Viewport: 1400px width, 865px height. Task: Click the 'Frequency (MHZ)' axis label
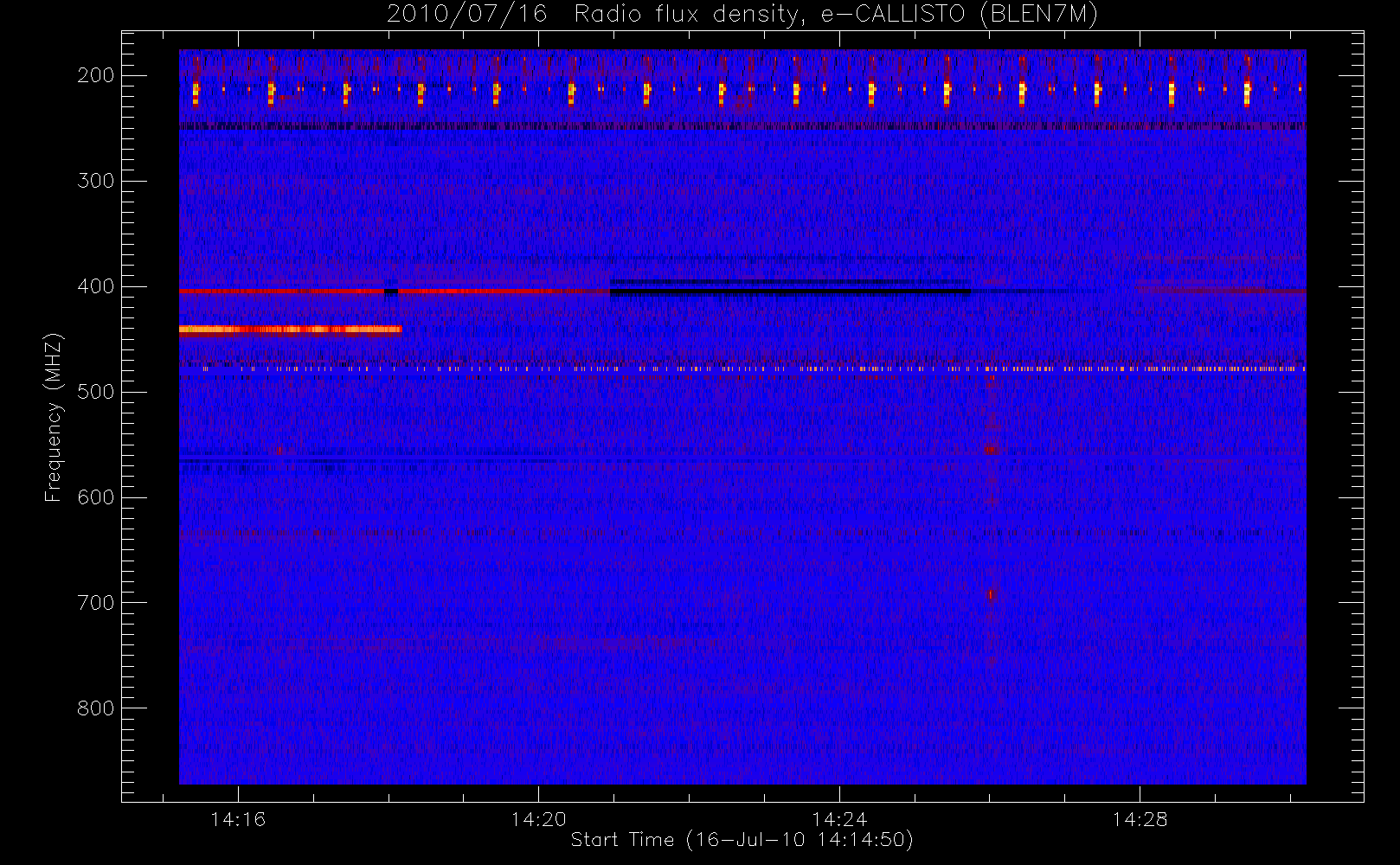click(x=54, y=417)
